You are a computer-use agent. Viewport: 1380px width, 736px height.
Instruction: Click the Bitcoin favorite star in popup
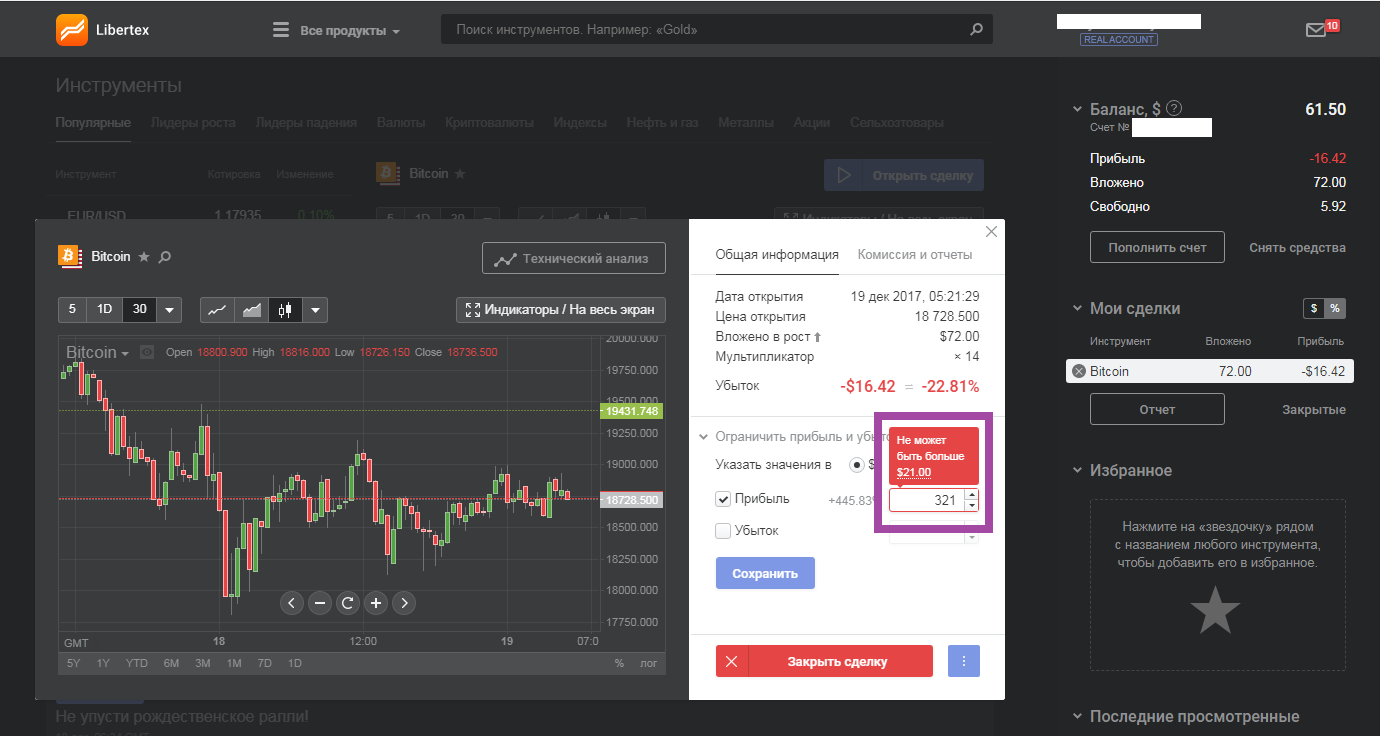point(144,257)
